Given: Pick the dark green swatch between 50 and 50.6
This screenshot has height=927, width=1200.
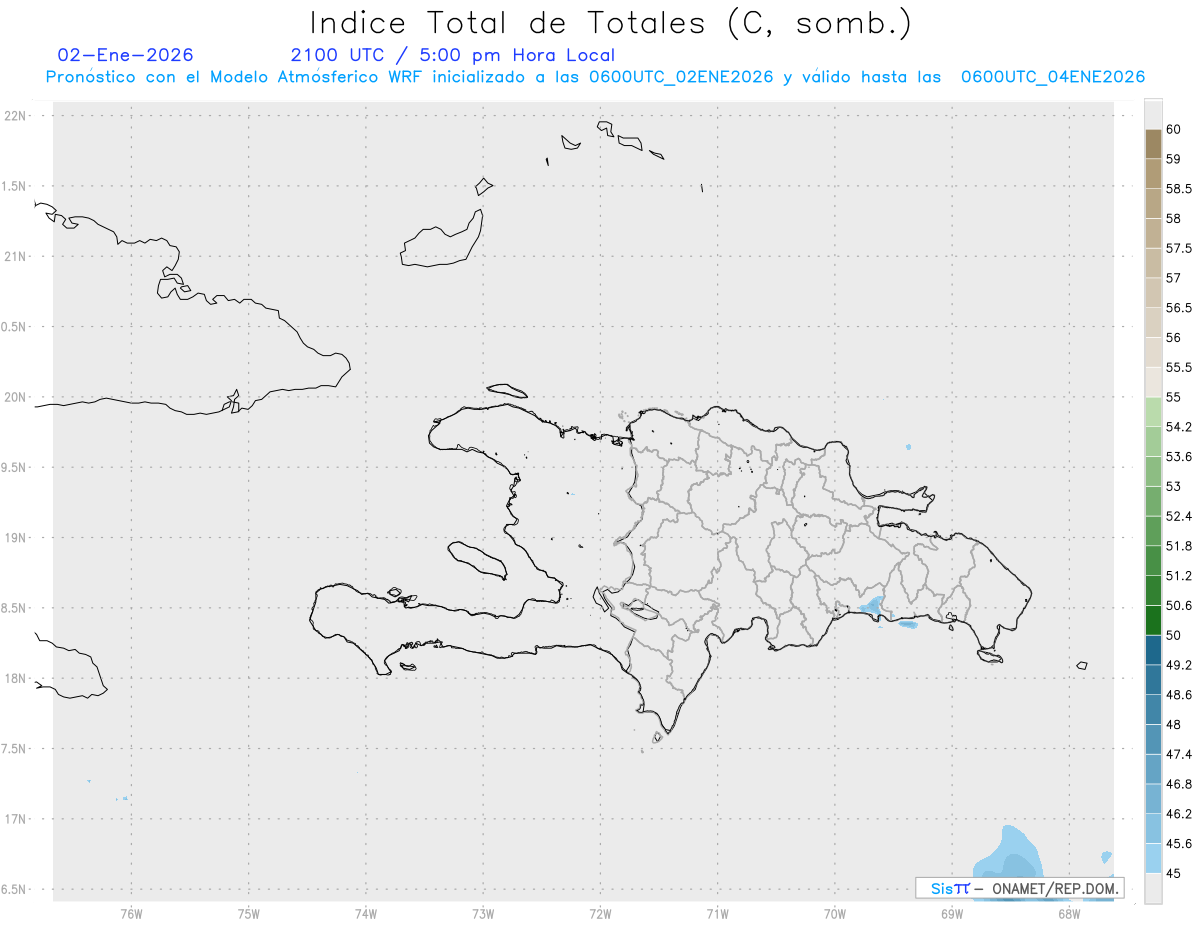Looking at the screenshot, I should 1153,620.
